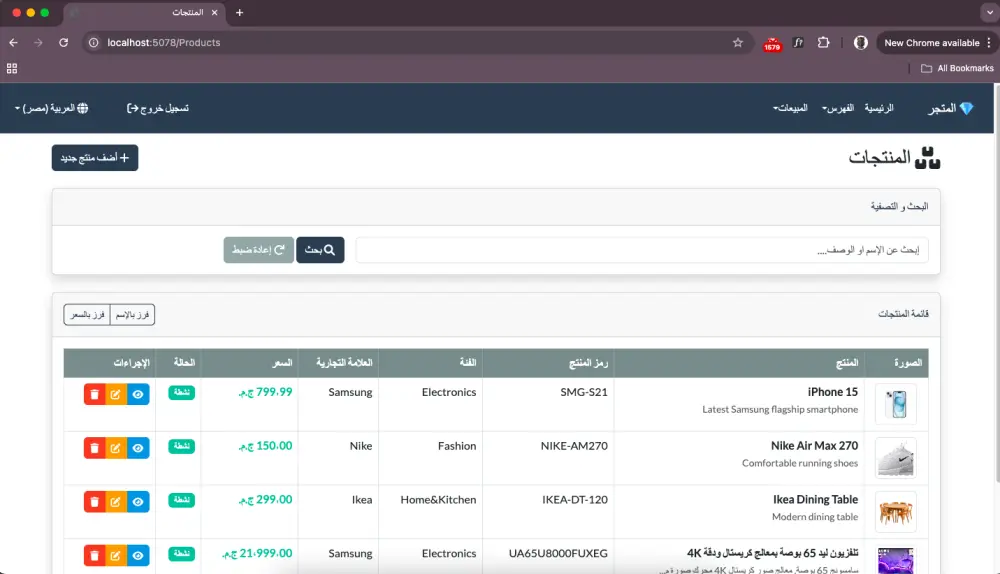
Task: Bookmark this page with the star icon
Action: point(738,43)
